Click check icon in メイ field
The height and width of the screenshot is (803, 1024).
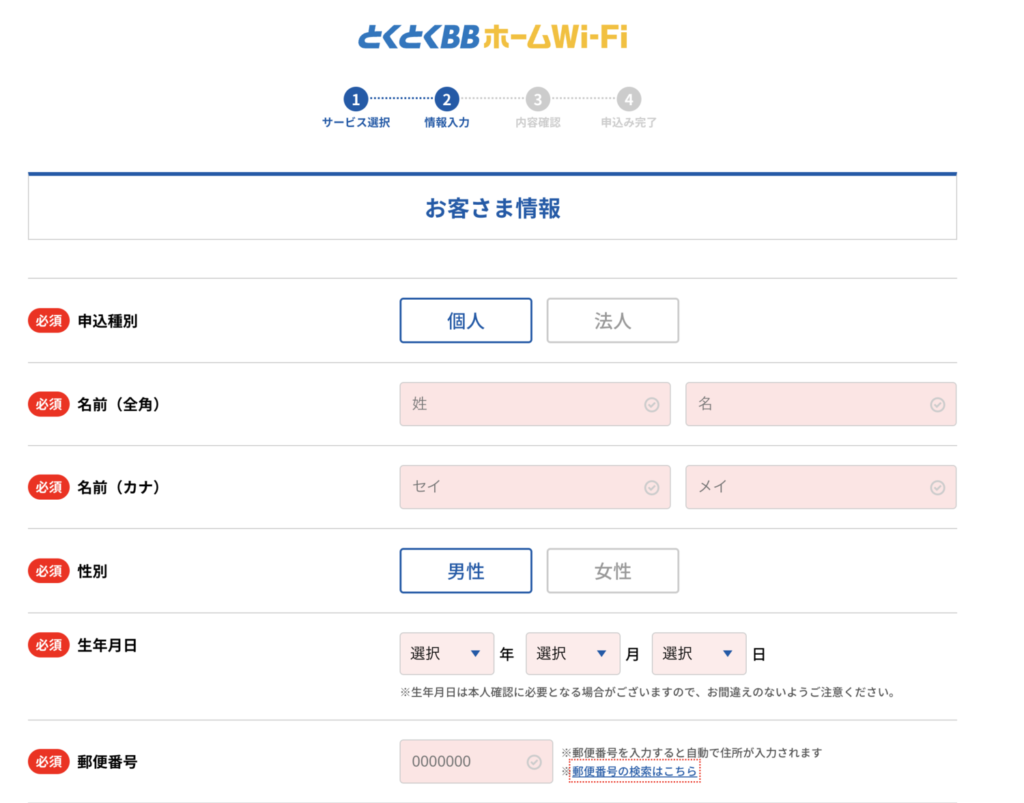coord(937,488)
